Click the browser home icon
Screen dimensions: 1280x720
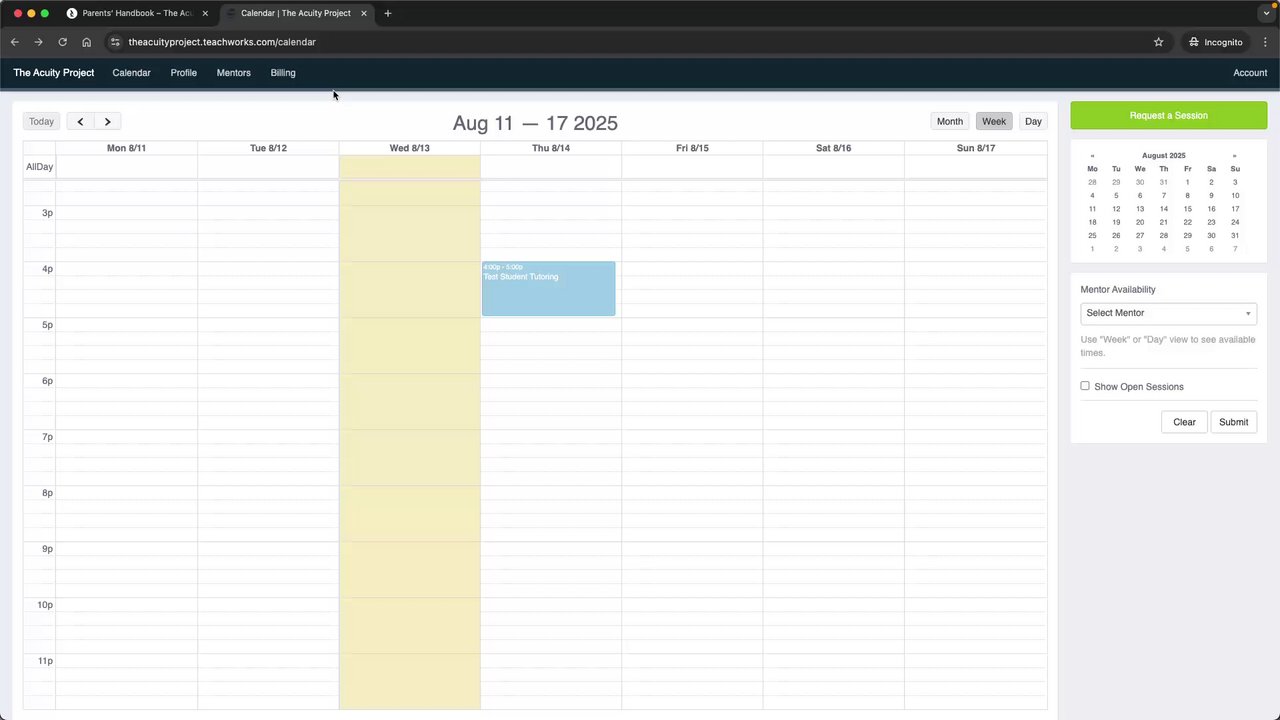[x=87, y=42]
